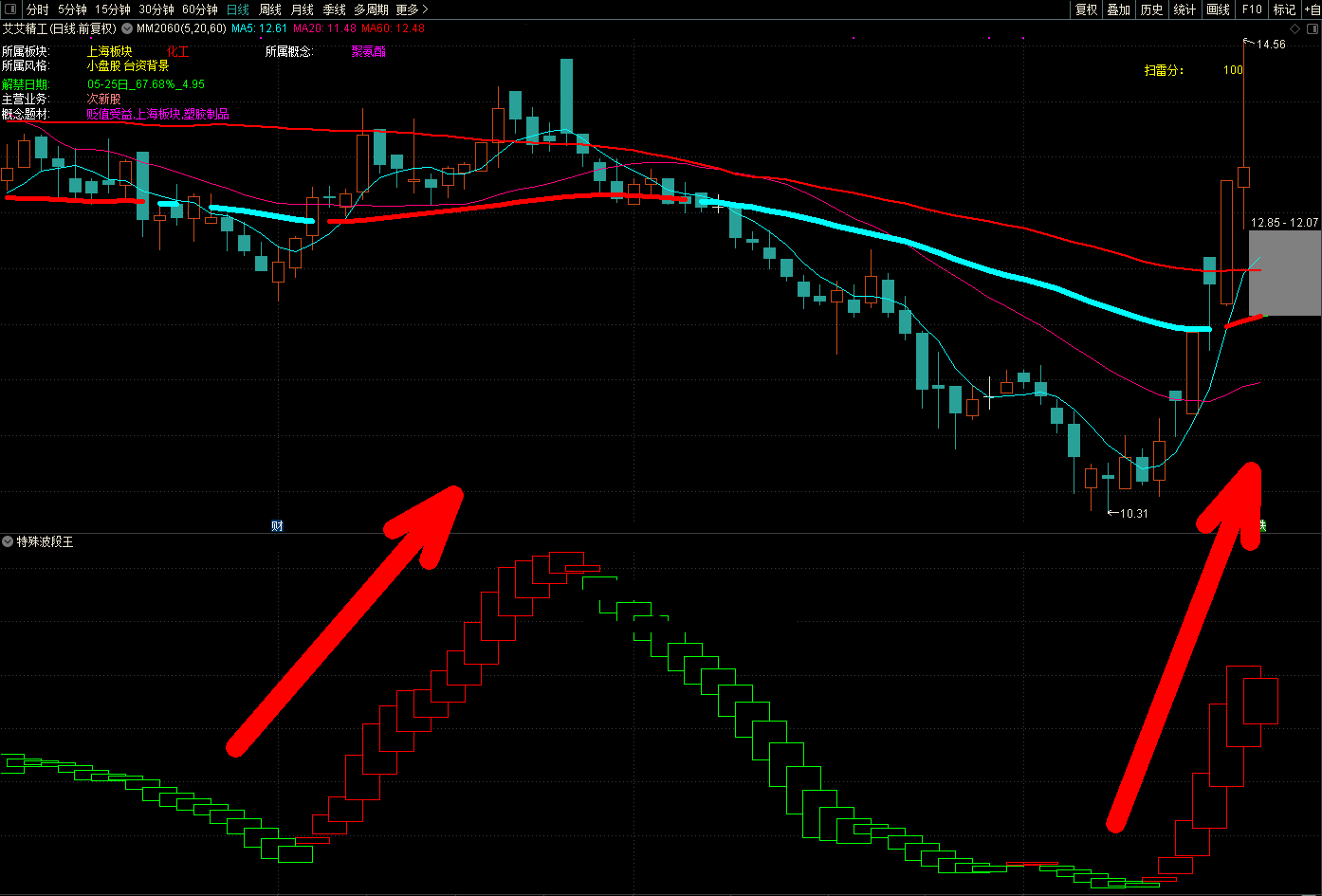
Task: Click the 艾艾精工(日线.前复权) chart title
Action: click(59, 28)
